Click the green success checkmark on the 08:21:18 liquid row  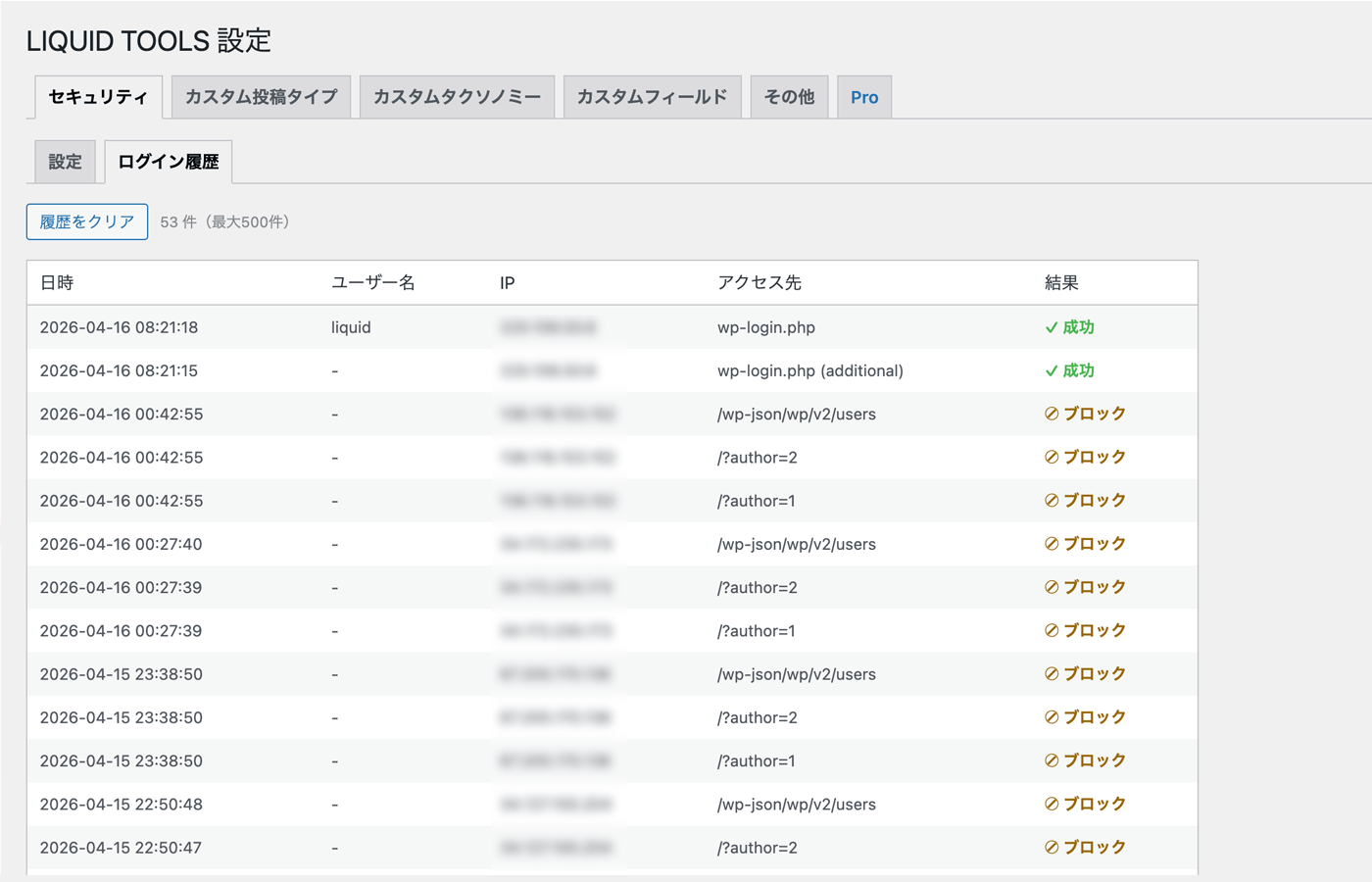[x=1052, y=327]
